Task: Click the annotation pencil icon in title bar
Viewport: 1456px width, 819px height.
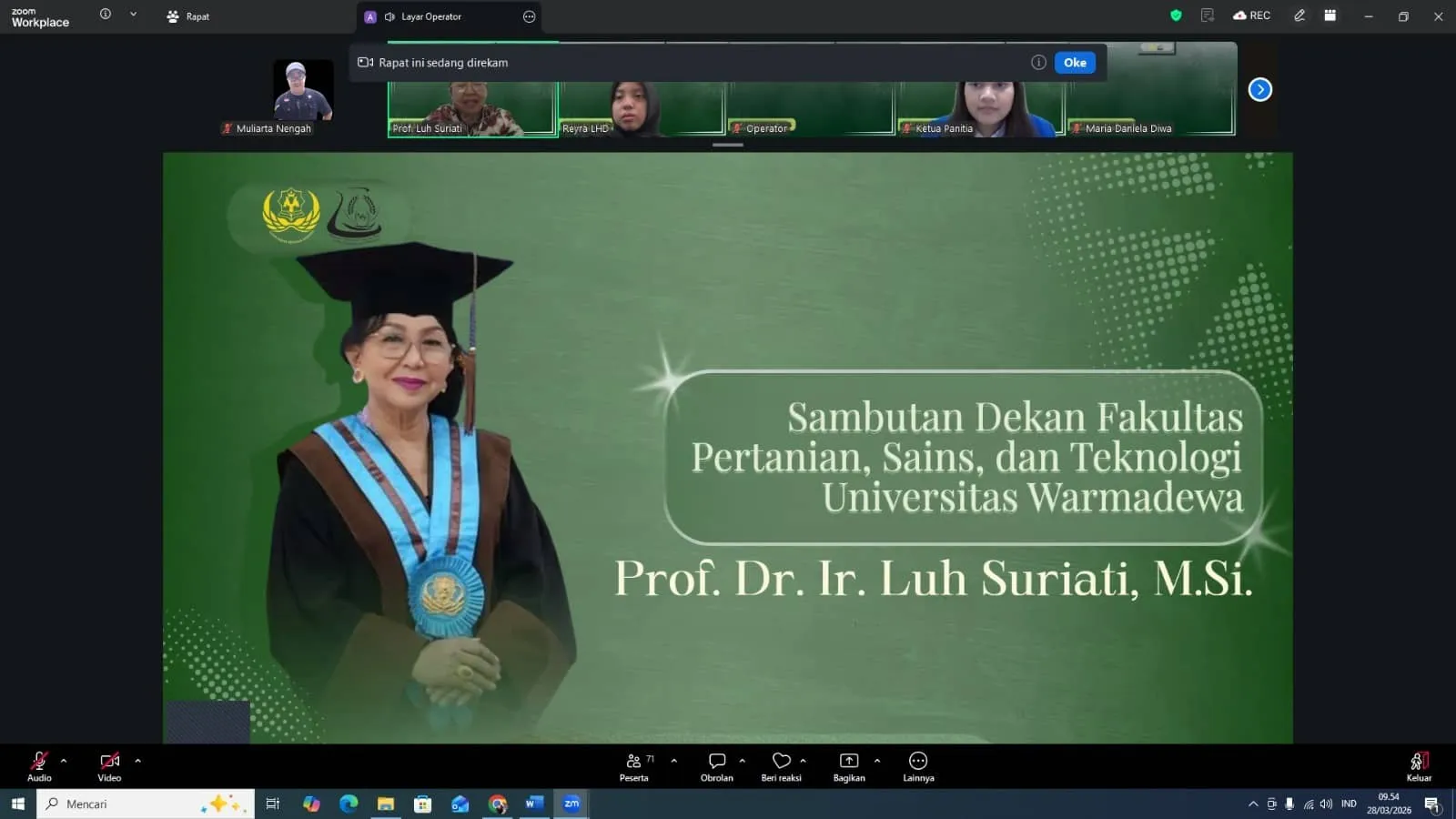Action: pyautogui.click(x=1299, y=15)
